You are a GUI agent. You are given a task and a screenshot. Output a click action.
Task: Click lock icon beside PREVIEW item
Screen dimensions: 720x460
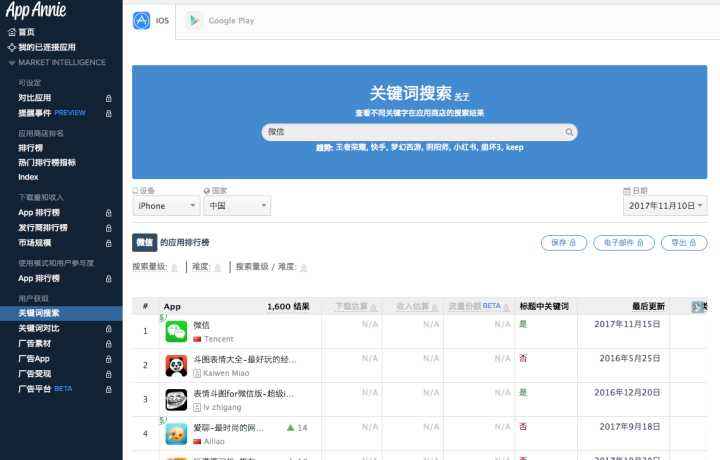coord(109,113)
